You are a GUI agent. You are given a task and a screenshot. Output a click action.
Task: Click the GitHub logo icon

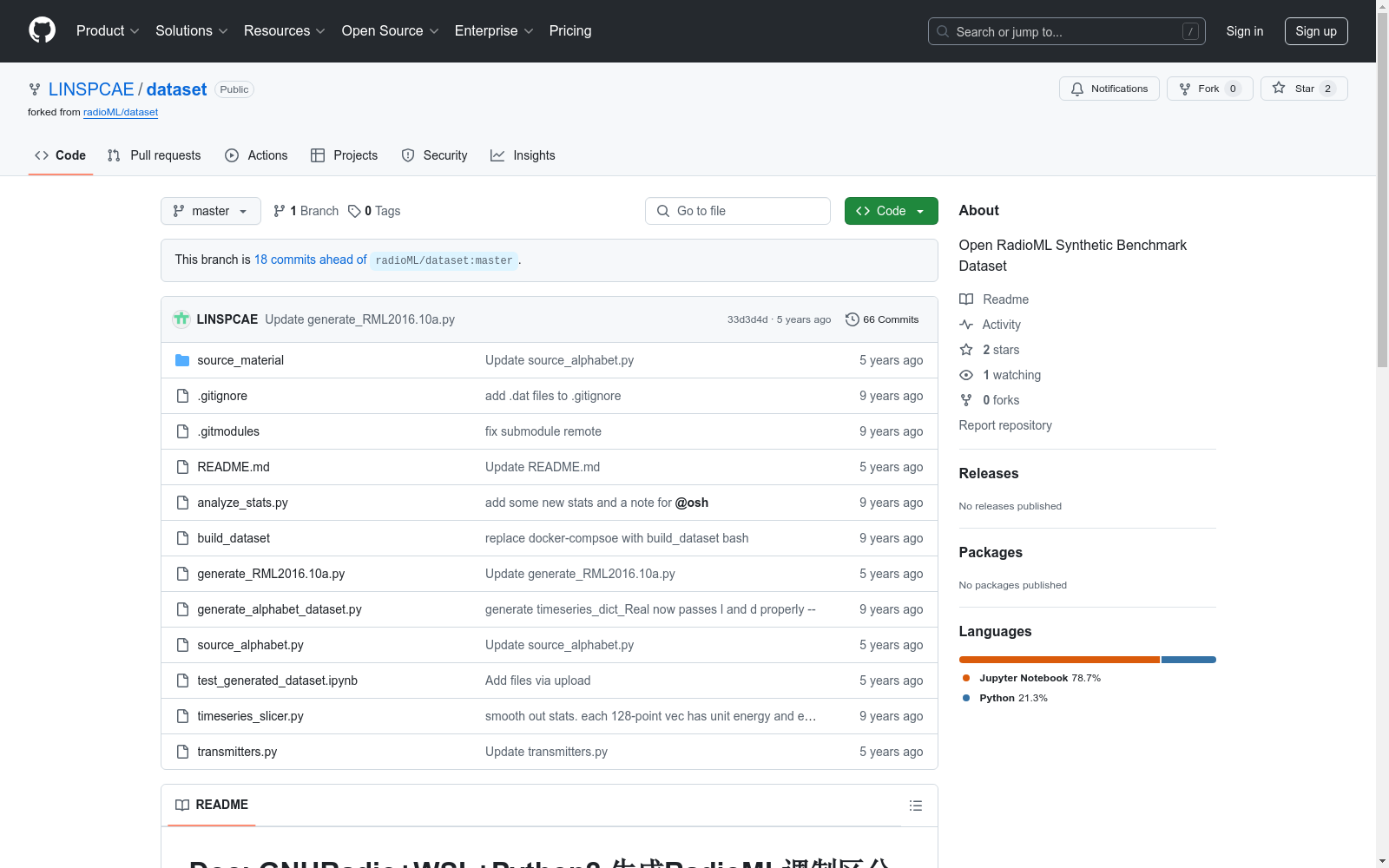(x=42, y=30)
